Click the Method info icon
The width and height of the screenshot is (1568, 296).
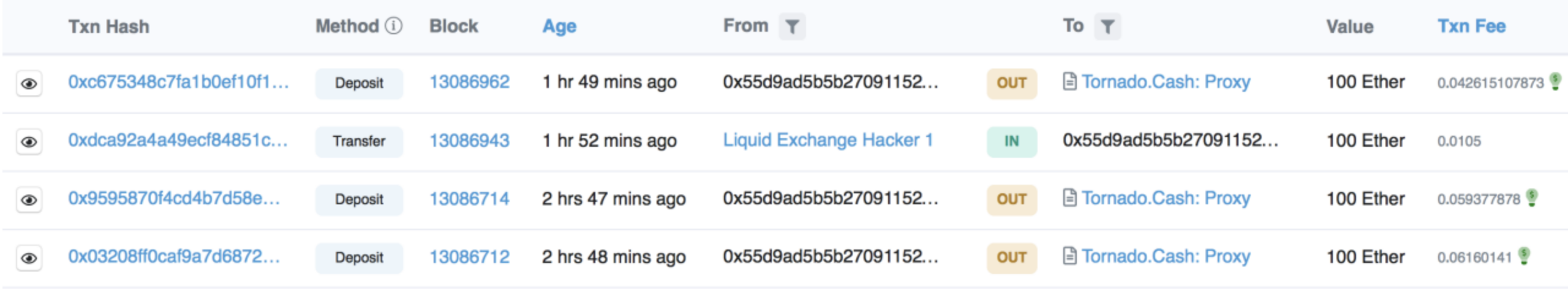(394, 26)
